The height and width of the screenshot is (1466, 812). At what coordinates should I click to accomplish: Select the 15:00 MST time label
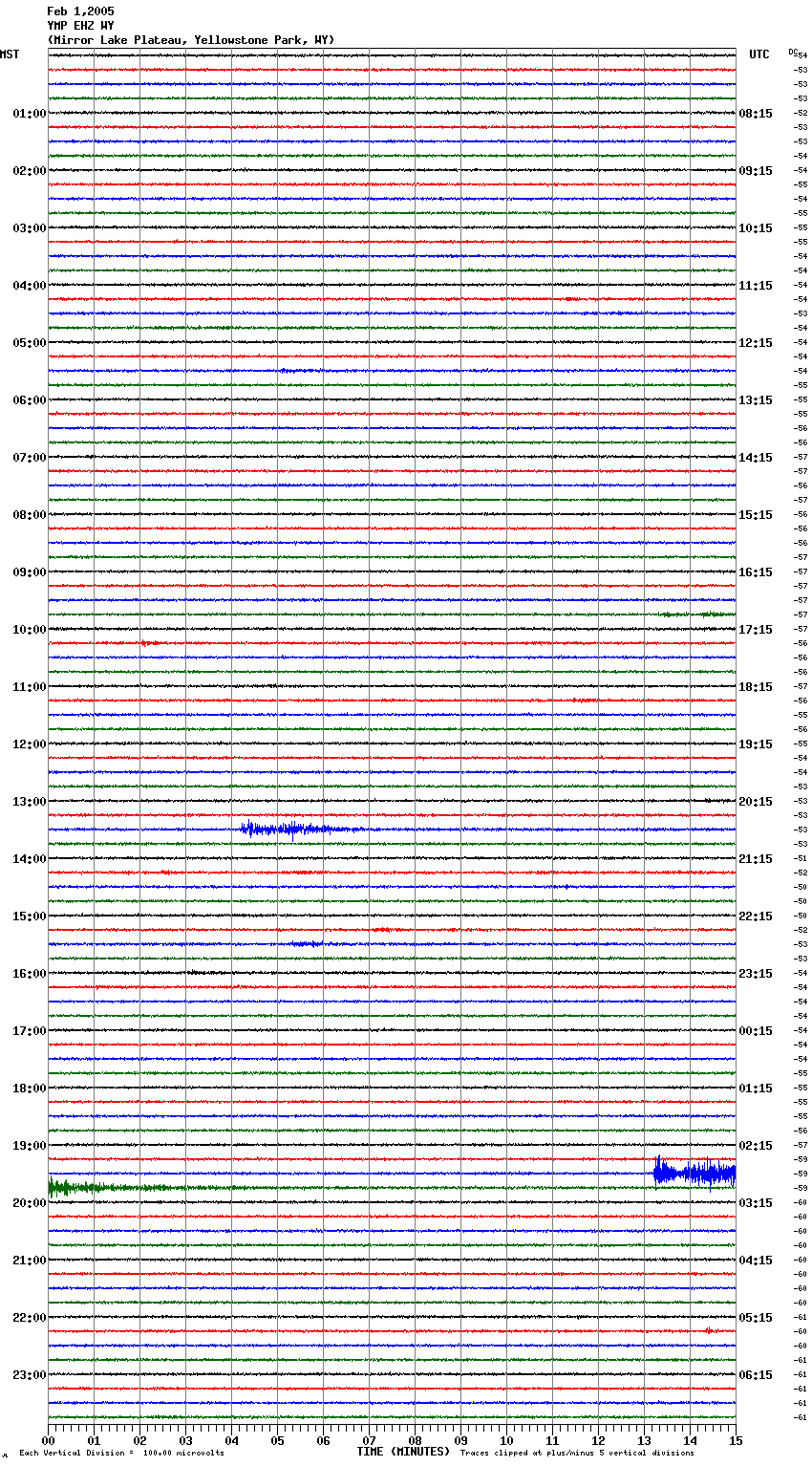coord(30,916)
